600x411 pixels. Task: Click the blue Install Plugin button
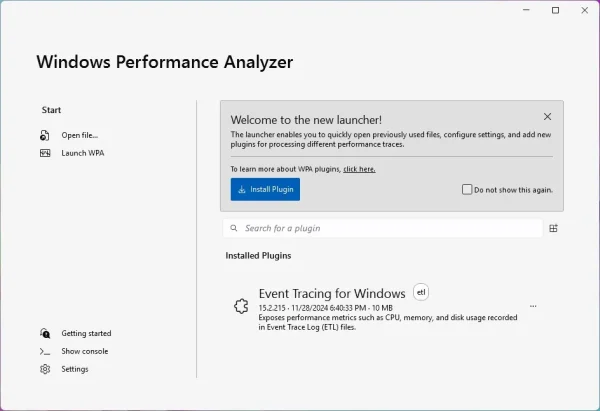tap(265, 189)
